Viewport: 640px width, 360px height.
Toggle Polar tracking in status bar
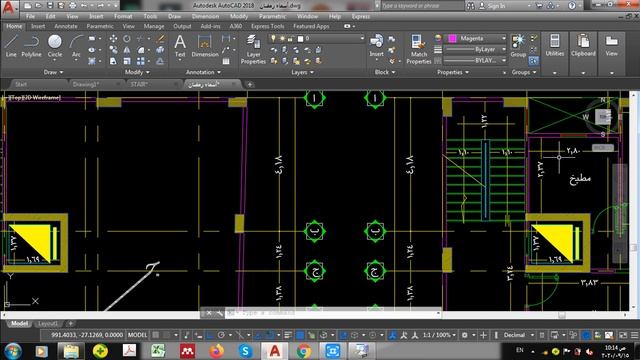[x=221, y=335]
